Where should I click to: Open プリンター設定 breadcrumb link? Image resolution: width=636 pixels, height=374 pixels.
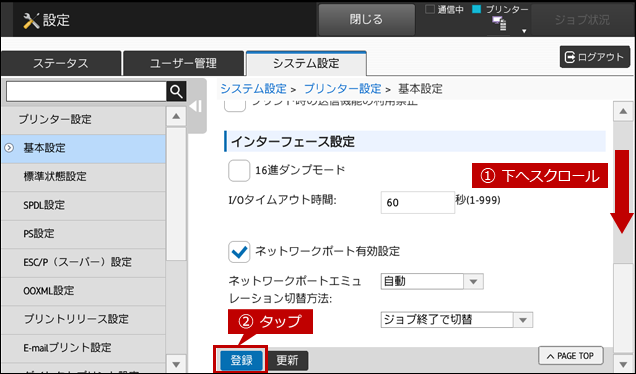[x=342, y=88]
